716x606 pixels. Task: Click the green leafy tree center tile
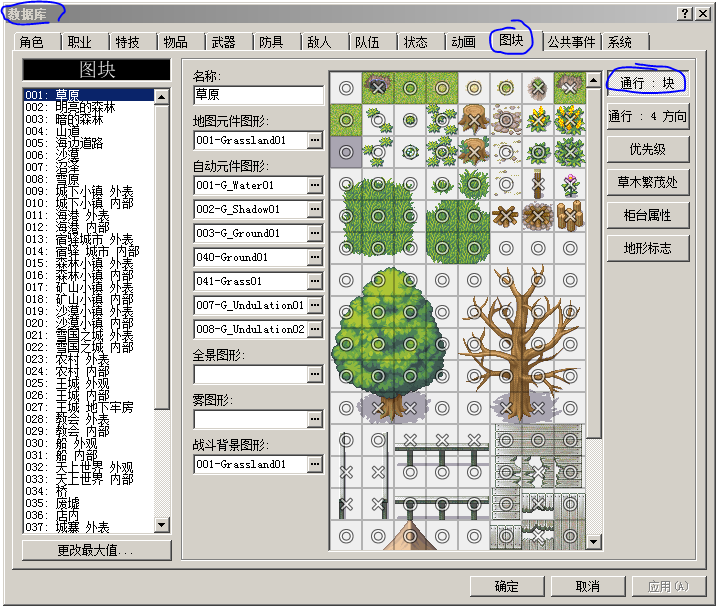[x=378, y=344]
